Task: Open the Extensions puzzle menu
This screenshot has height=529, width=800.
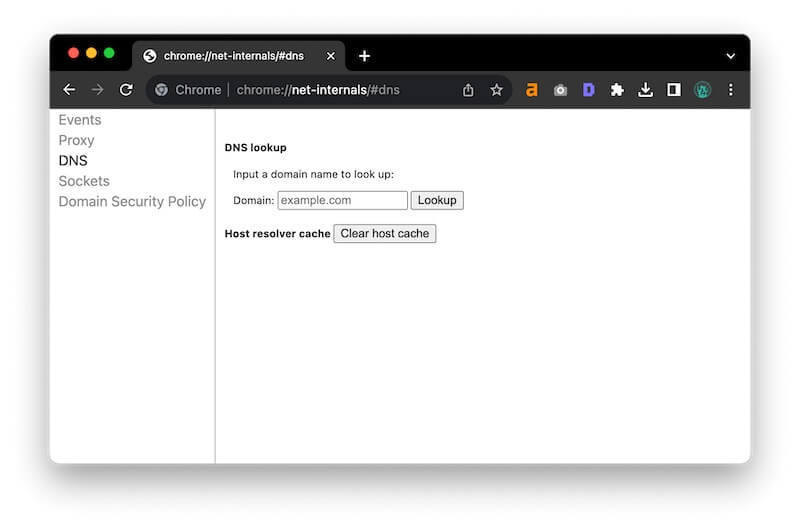Action: pyautogui.click(x=617, y=90)
